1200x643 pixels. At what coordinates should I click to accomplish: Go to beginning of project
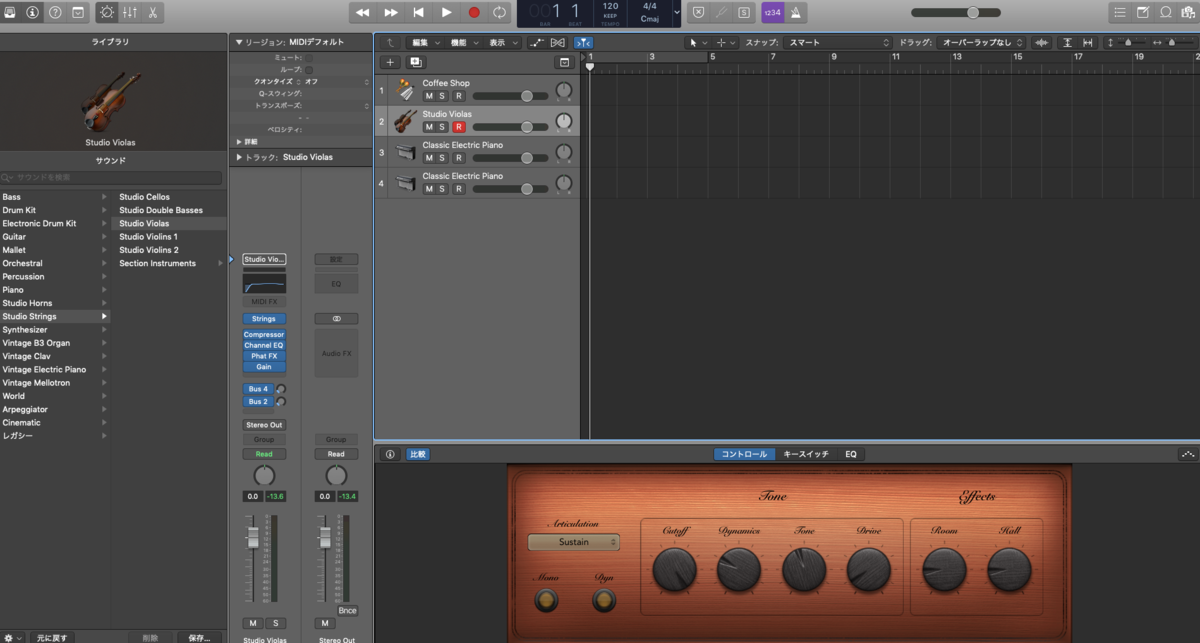point(418,12)
